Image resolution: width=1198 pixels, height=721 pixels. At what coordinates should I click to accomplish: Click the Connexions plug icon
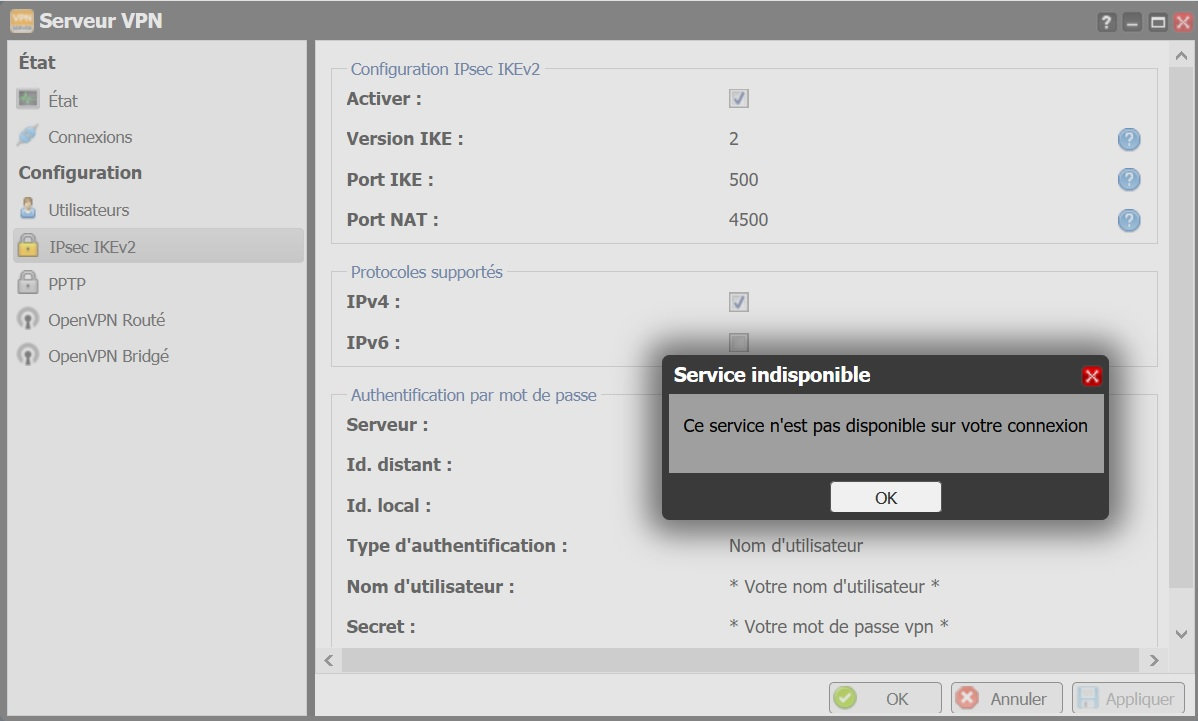(28, 137)
